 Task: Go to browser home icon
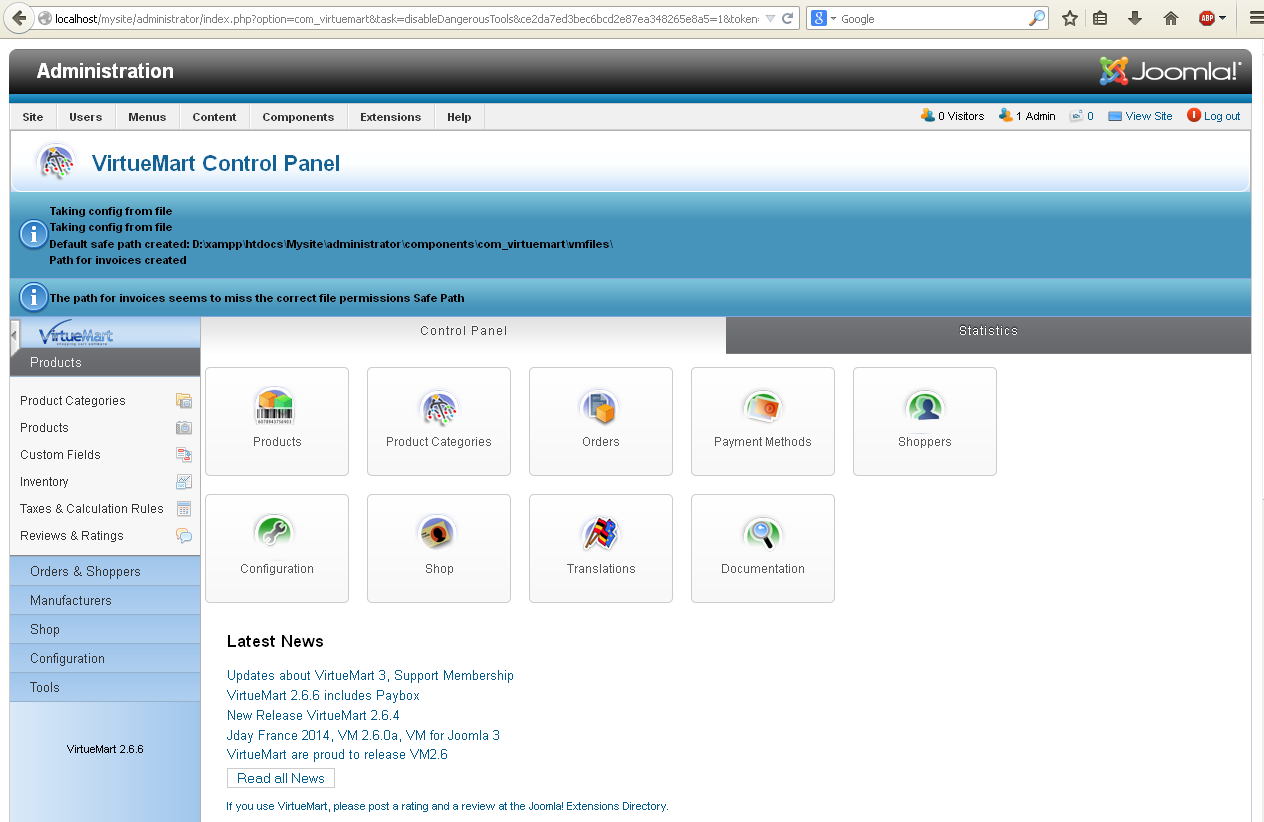point(1171,18)
